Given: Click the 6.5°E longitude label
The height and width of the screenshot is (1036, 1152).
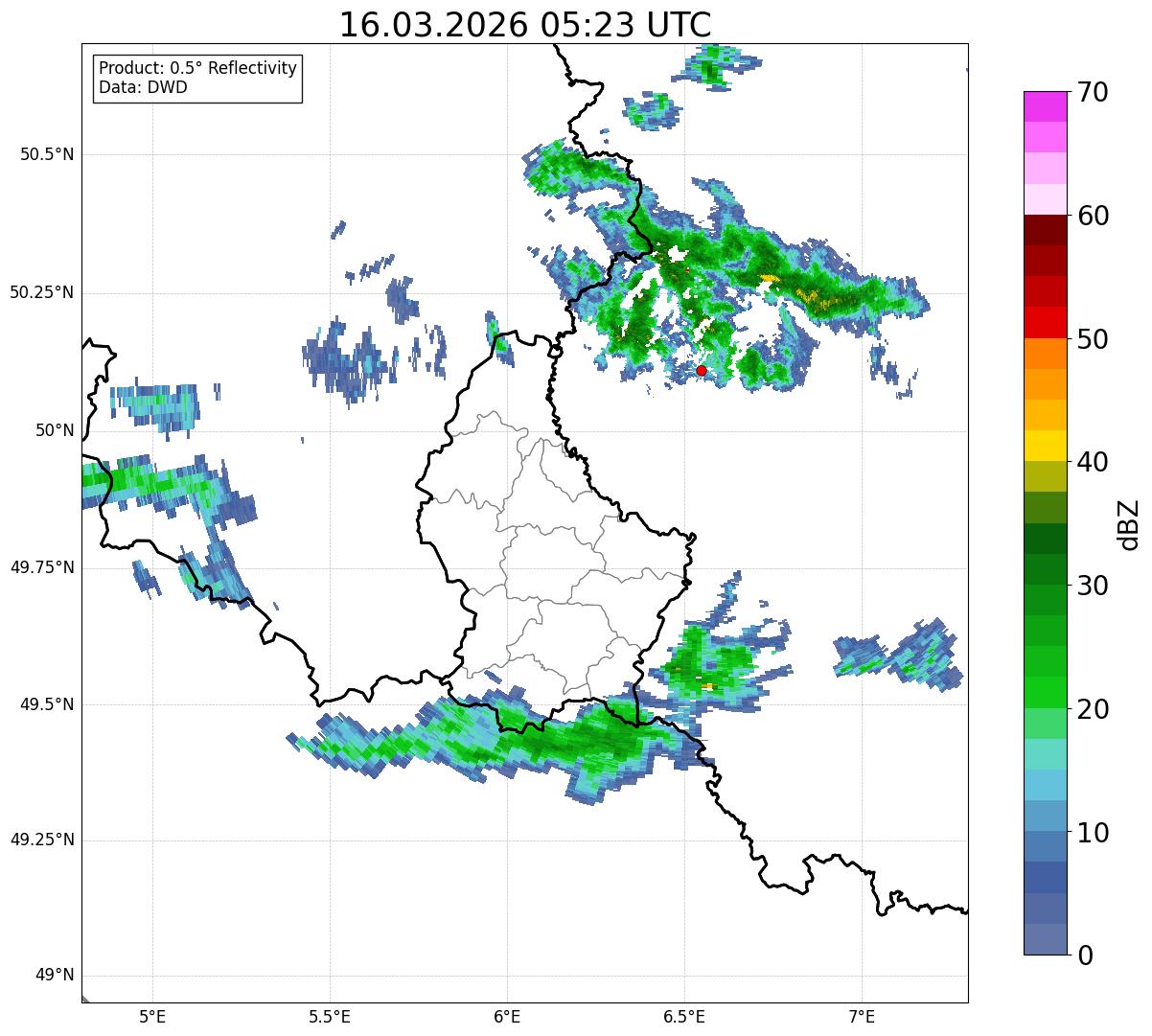Looking at the screenshot, I should (684, 1017).
